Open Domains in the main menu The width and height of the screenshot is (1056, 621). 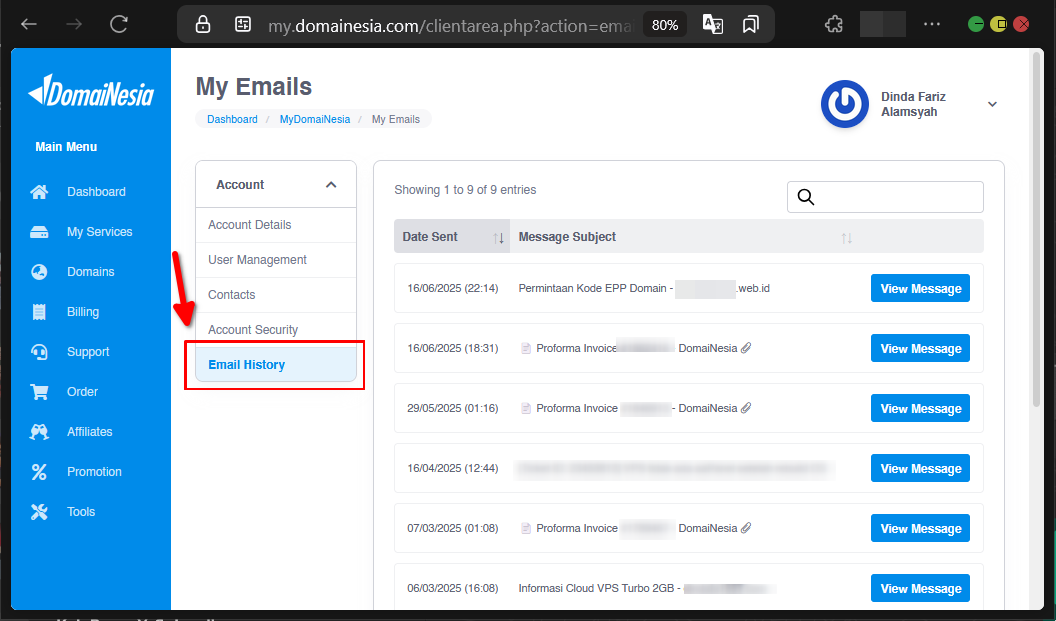click(91, 272)
